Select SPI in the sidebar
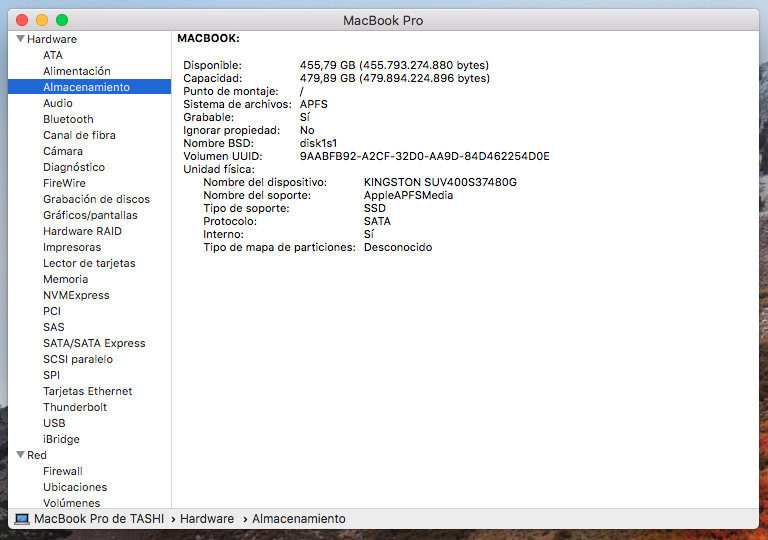This screenshot has height=540, width=768. tap(51, 375)
